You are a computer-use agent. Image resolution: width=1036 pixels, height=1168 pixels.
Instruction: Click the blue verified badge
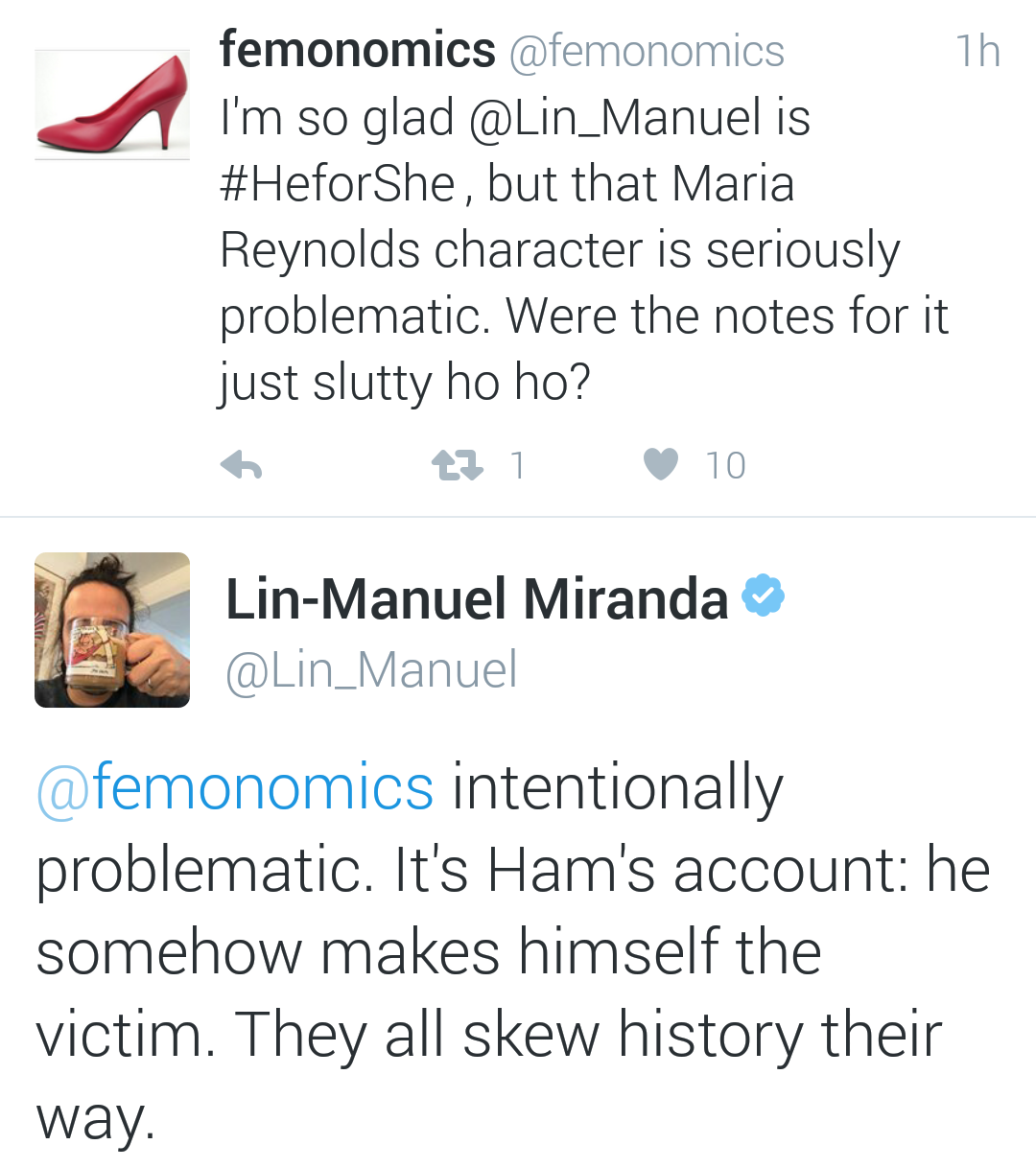(x=764, y=596)
